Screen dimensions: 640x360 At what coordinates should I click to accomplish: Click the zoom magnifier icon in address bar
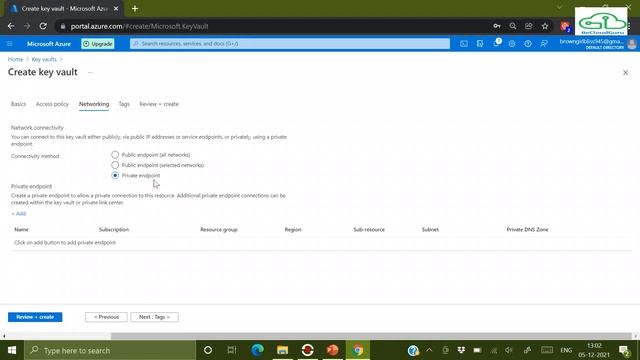[513, 26]
